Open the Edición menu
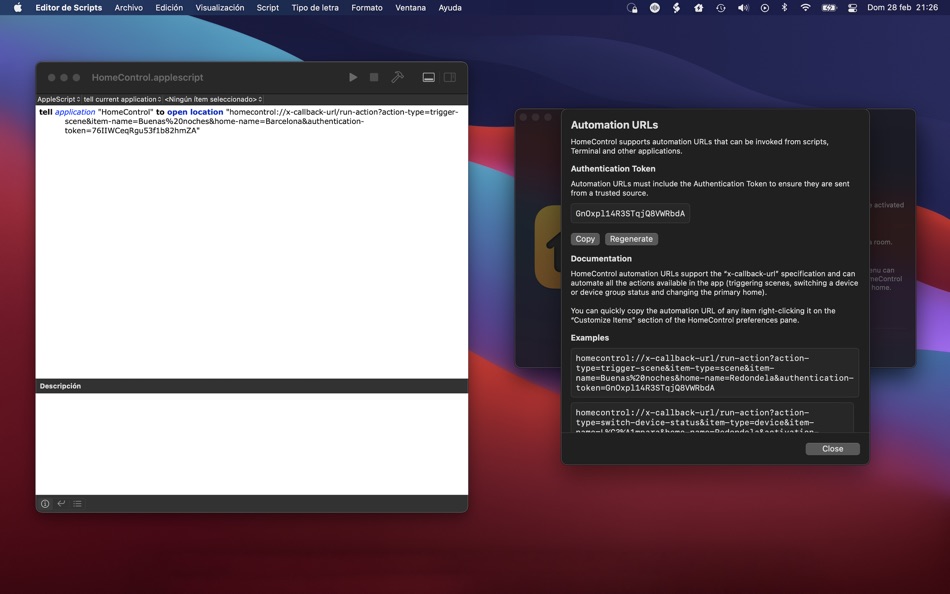Image resolution: width=950 pixels, height=594 pixels. [169, 8]
